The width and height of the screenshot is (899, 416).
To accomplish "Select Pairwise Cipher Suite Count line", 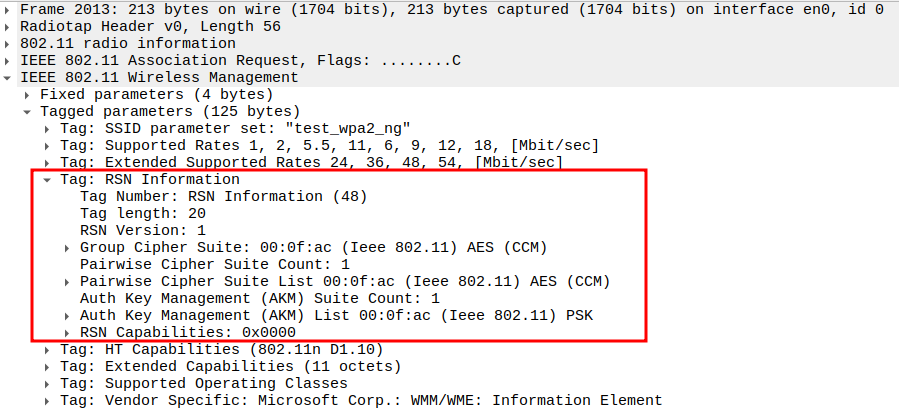I will coord(214,264).
